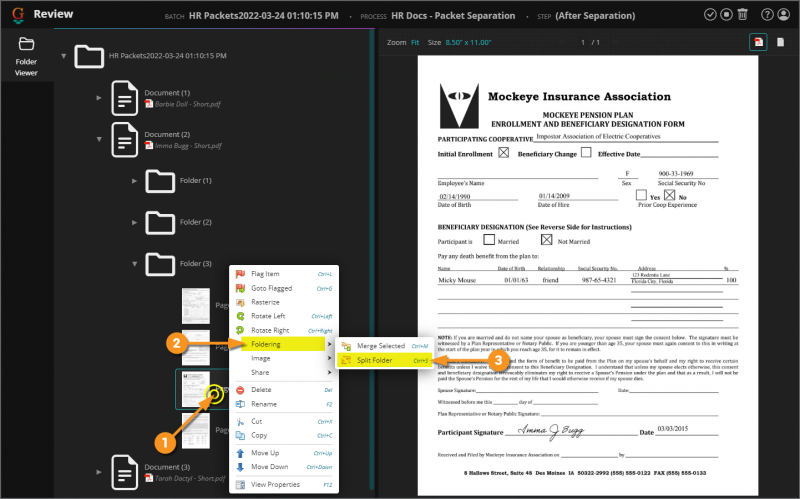Viewport: 800px width, 499px height.
Task: Click the Not Married checkbox on form
Action: click(546, 239)
